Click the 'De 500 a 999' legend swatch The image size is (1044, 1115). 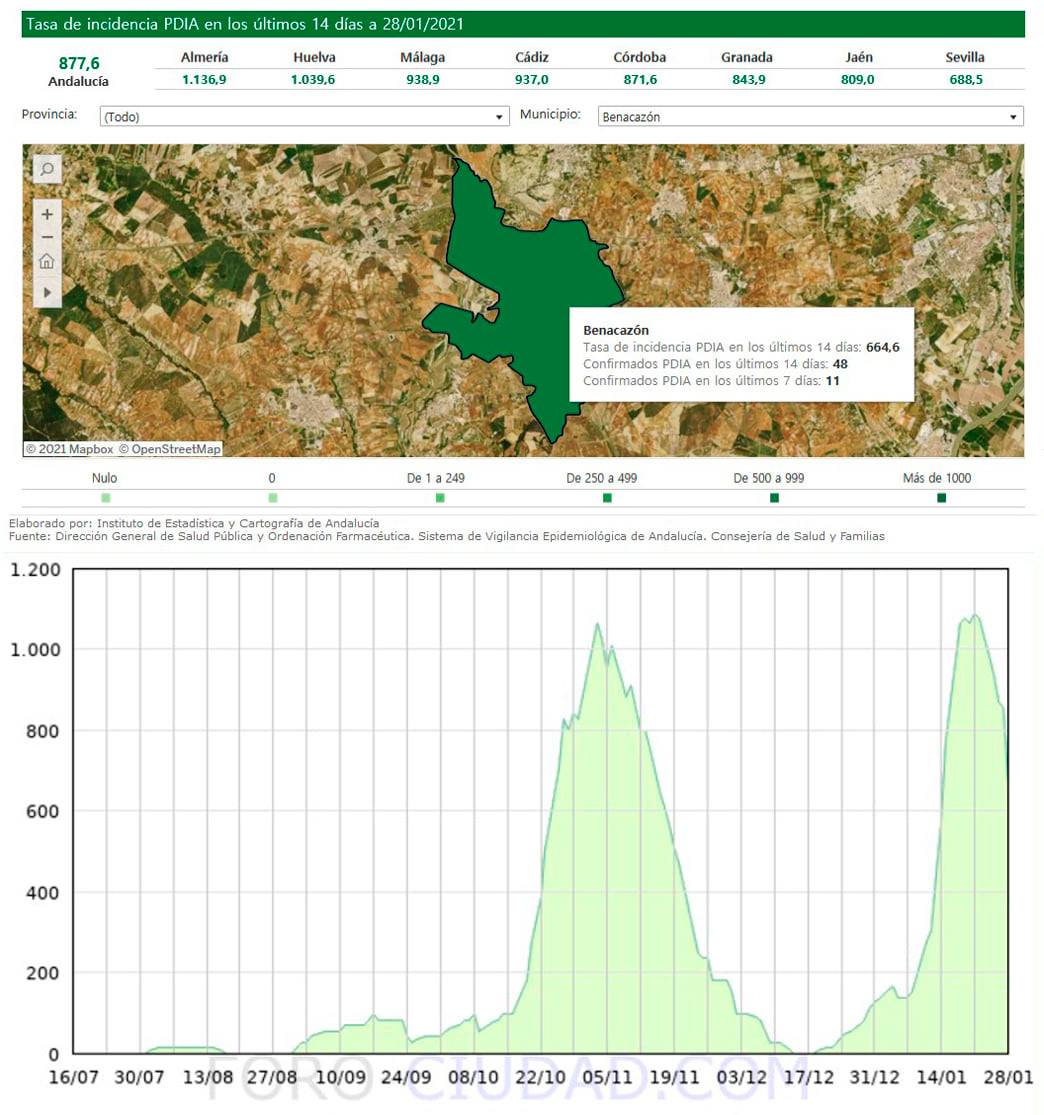tap(774, 497)
